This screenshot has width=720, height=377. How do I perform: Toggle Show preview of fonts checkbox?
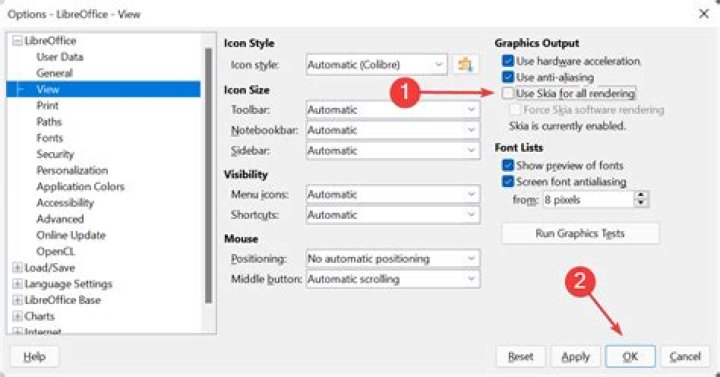507,165
